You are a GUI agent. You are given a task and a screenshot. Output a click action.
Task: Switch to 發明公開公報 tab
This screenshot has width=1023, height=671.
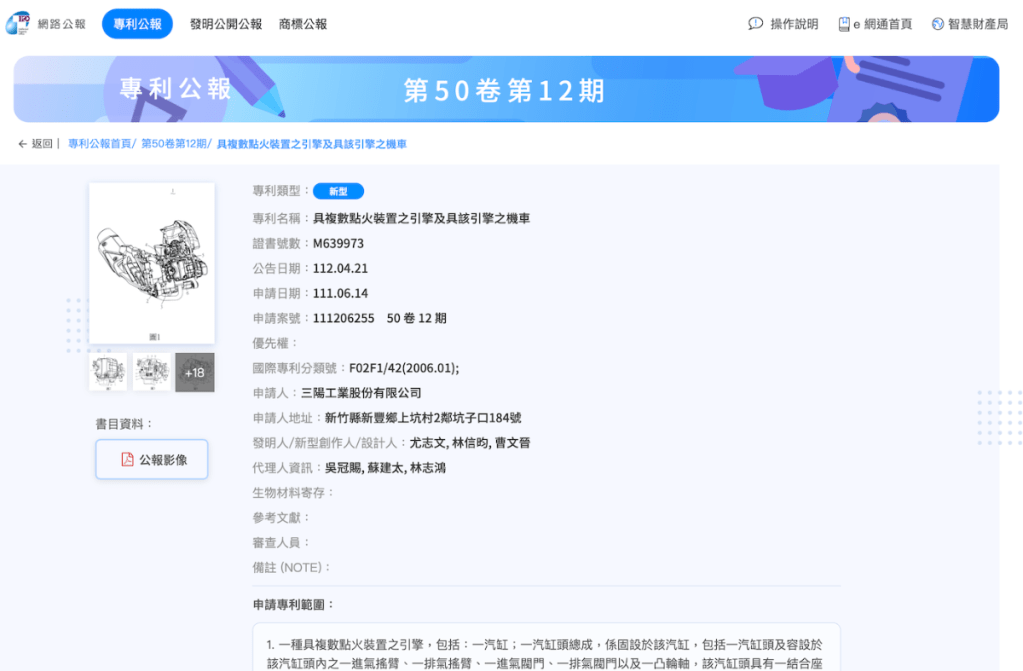click(x=226, y=24)
